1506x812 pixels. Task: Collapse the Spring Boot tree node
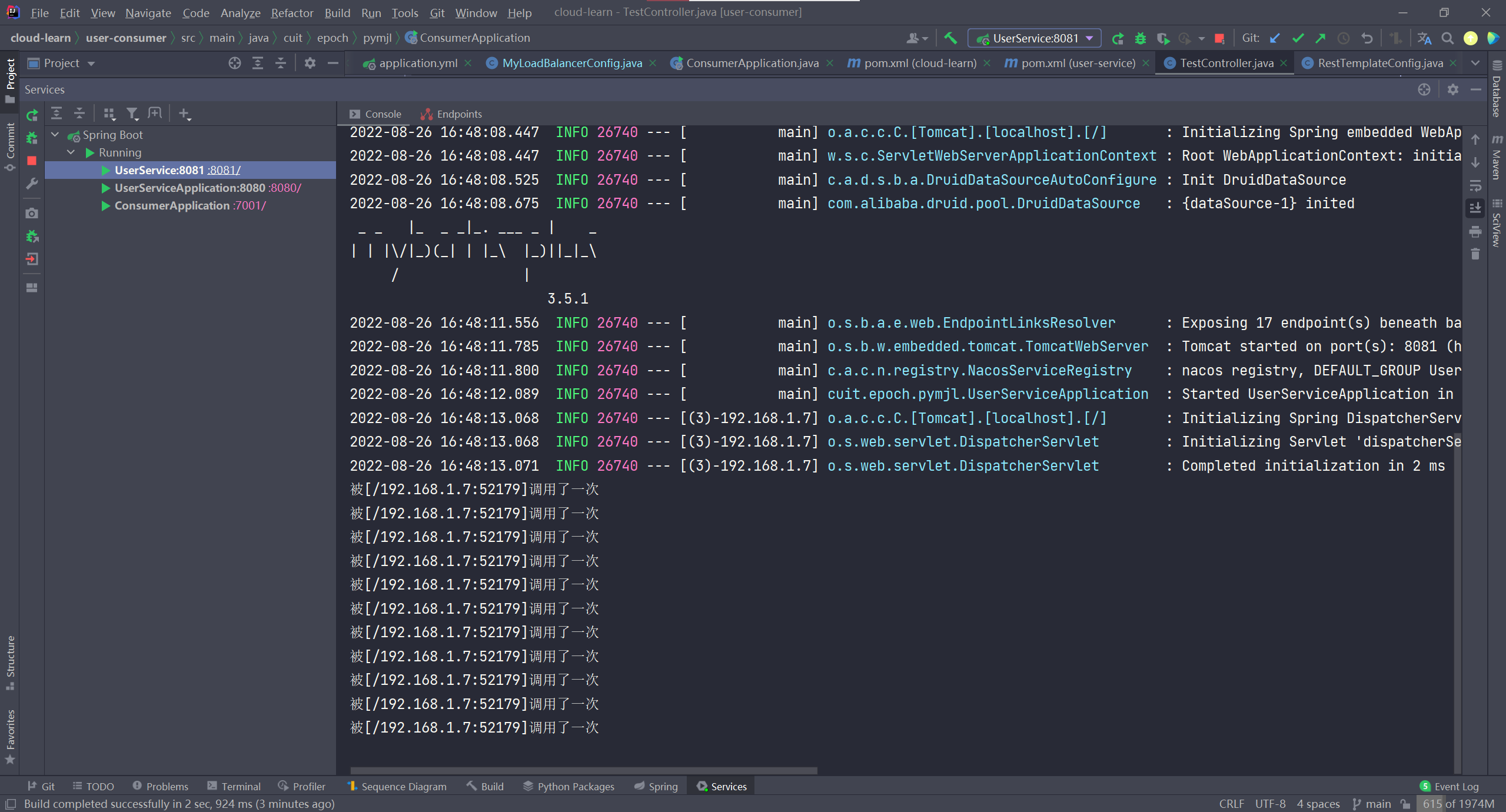click(x=55, y=135)
